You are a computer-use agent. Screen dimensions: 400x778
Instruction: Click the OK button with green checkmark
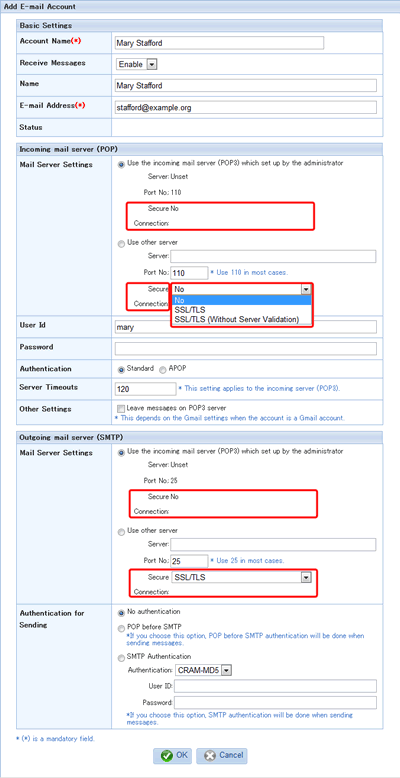[x=172, y=755]
